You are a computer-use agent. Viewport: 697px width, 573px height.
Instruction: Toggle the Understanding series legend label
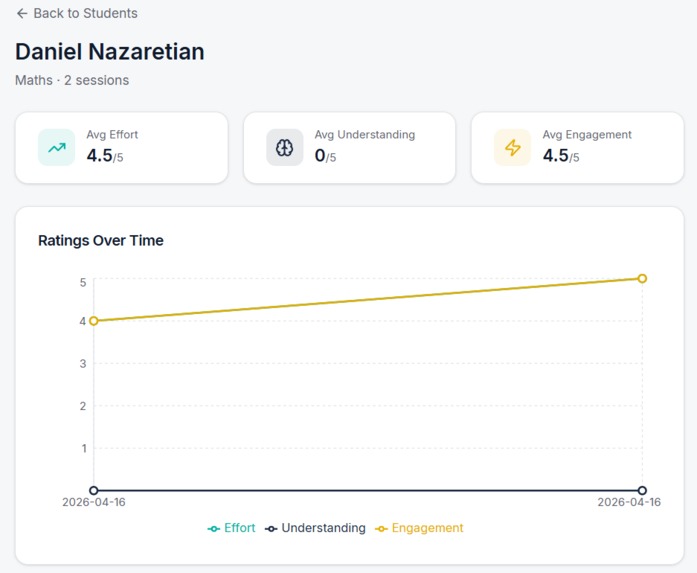pyautogui.click(x=324, y=528)
